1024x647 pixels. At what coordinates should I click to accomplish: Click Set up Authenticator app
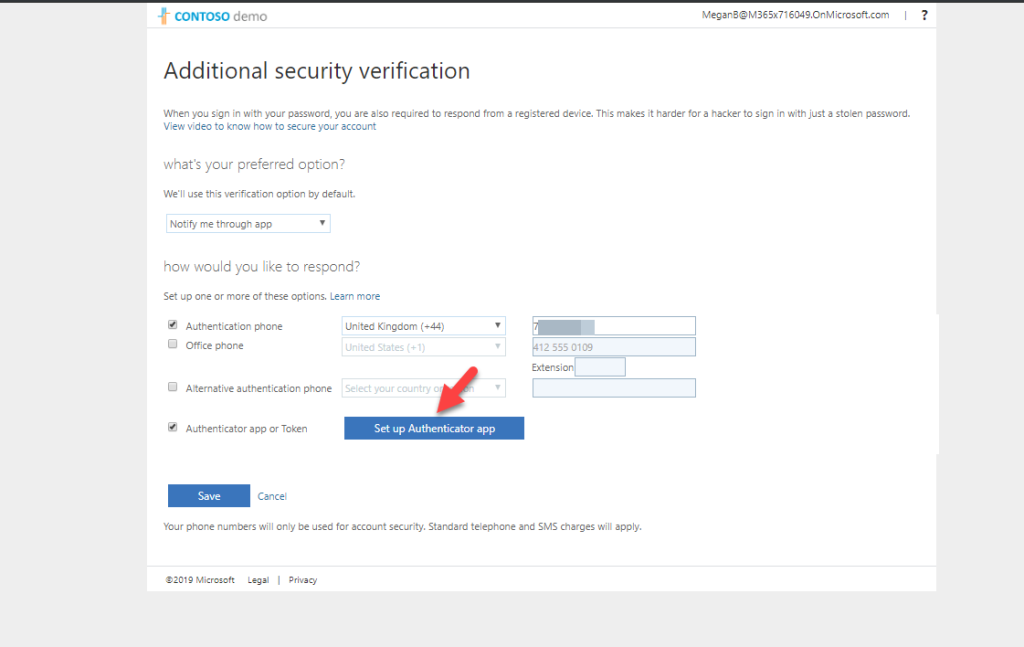(433, 427)
